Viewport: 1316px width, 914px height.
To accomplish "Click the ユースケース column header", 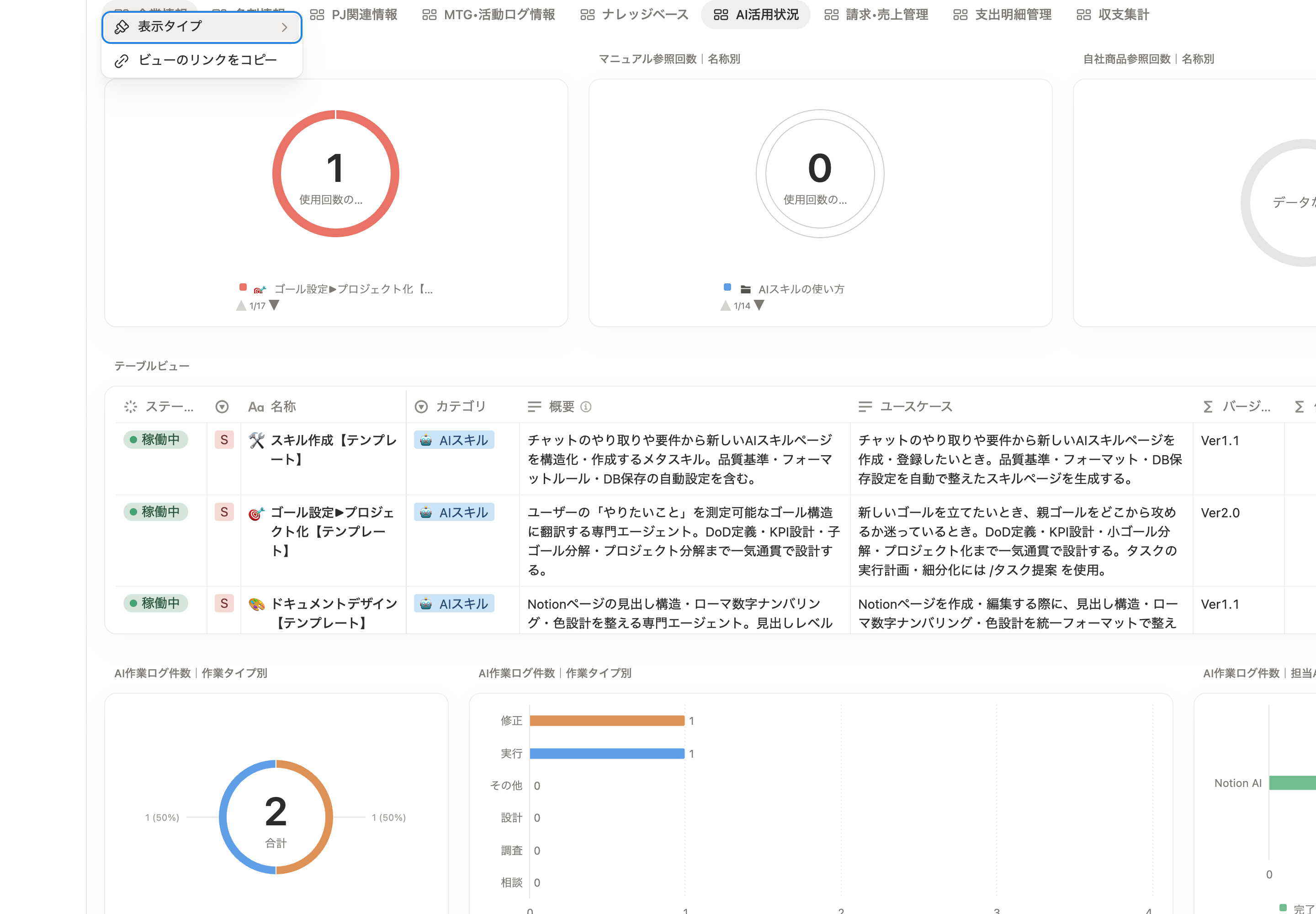I will pyautogui.click(x=1021, y=407).
